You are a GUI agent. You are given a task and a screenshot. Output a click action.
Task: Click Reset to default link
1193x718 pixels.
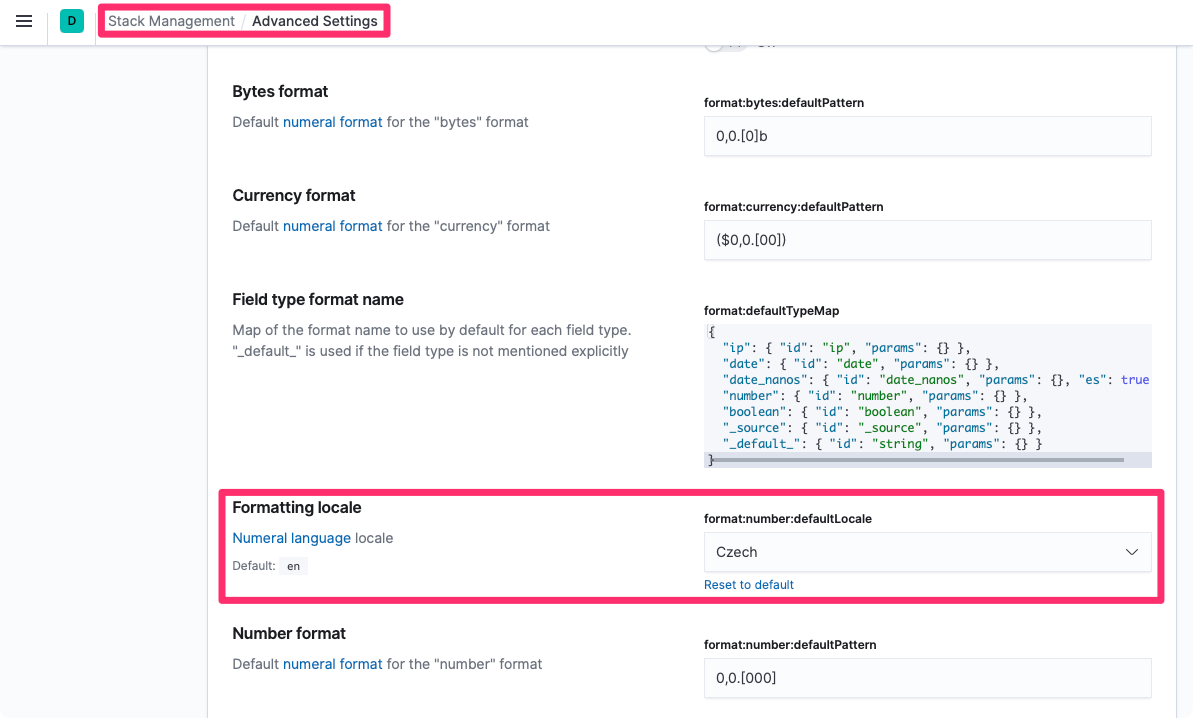pyautogui.click(x=749, y=585)
